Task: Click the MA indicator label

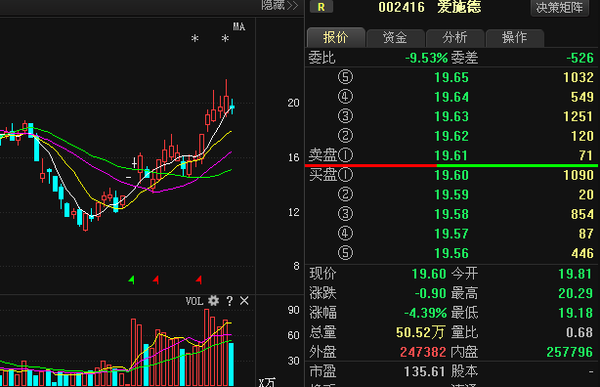Action: 239,26
